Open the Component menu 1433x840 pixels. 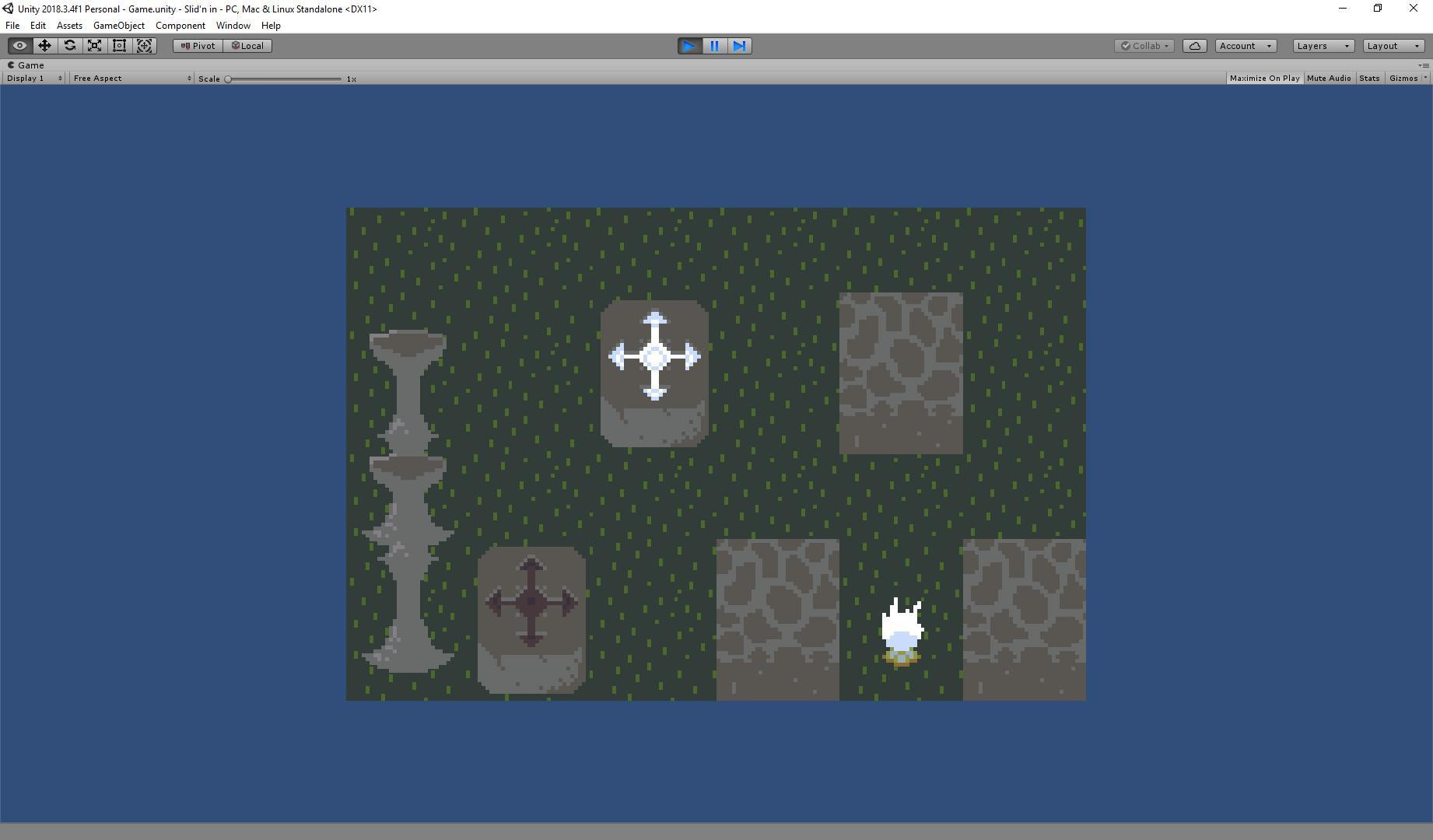[180, 26]
